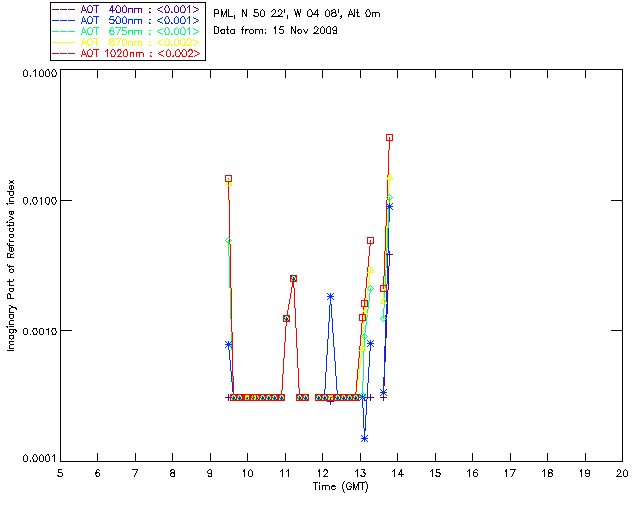
Task: Click the purple dashed line sample in legend
Action: [x=64, y=9]
